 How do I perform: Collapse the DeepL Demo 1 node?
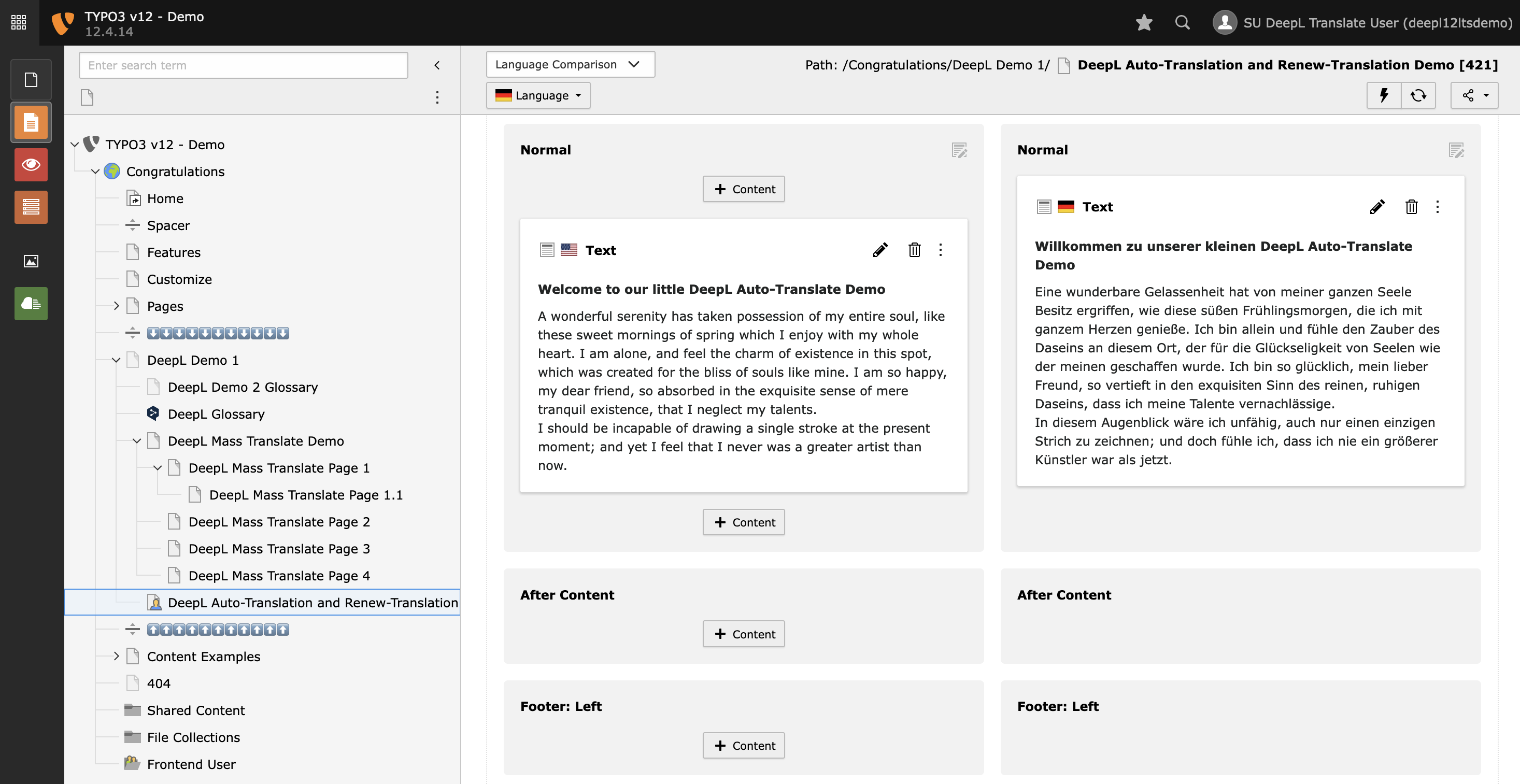coord(116,361)
